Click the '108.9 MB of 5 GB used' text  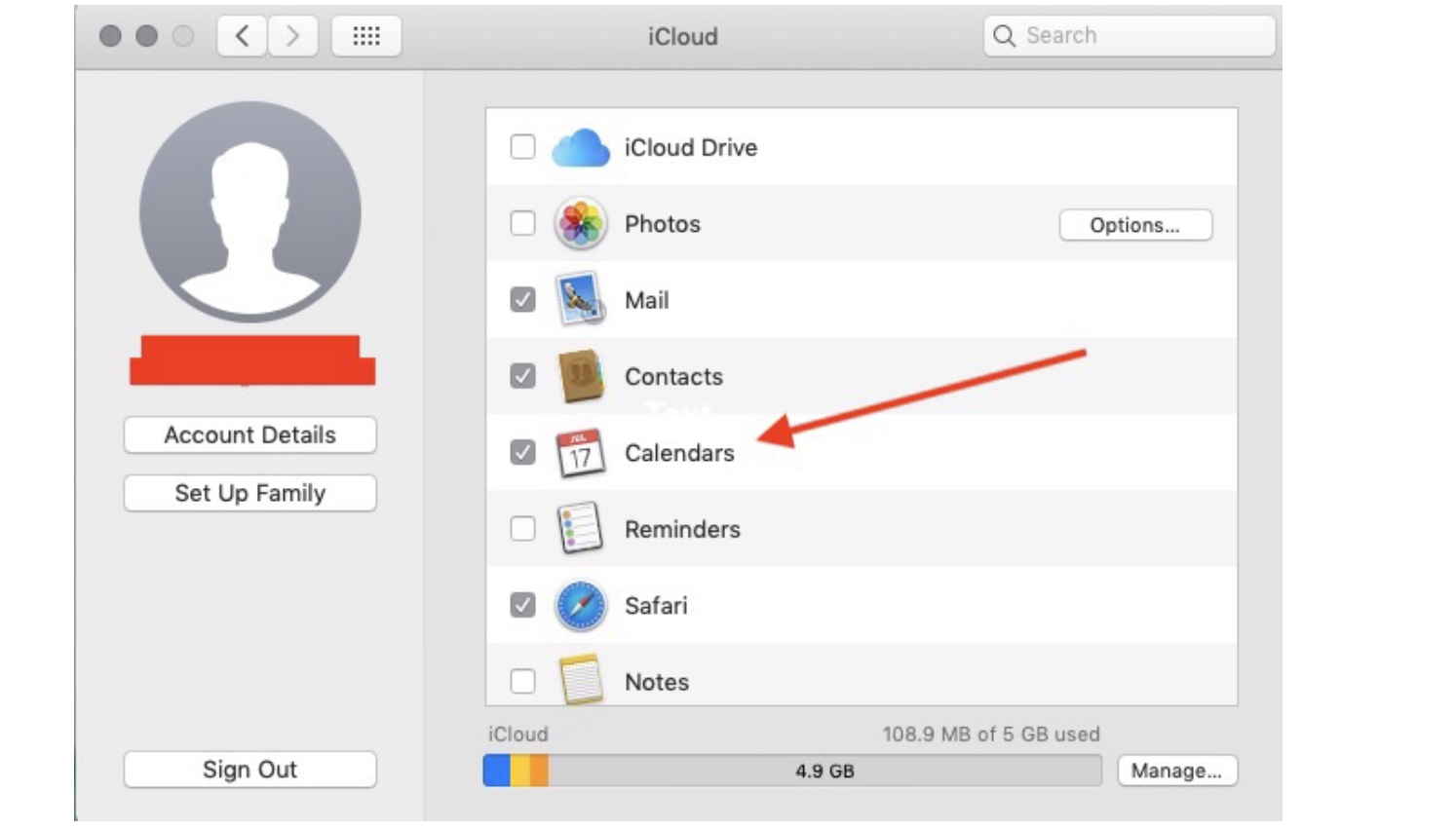click(991, 735)
